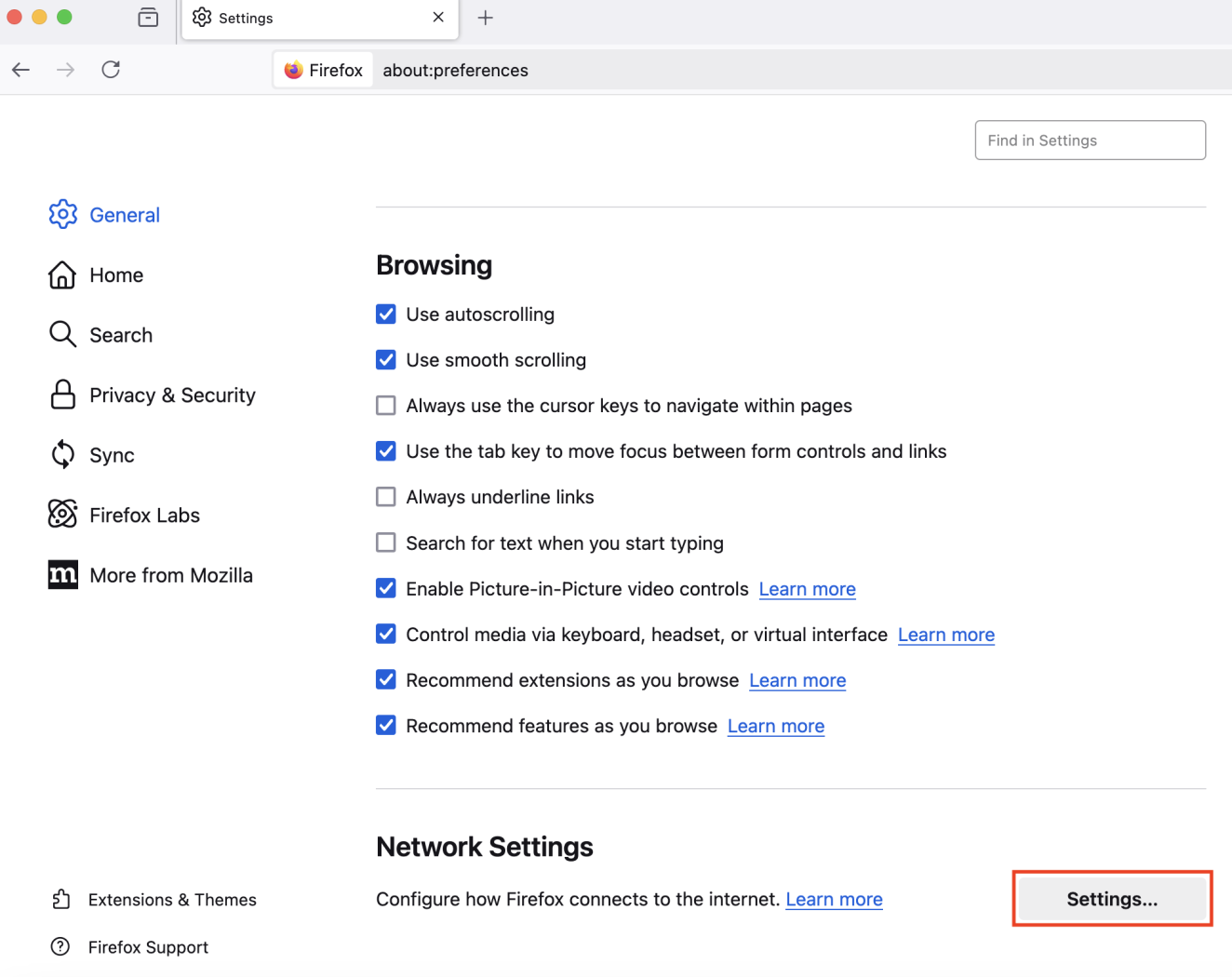Open a new tab with plus button

pos(486,18)
